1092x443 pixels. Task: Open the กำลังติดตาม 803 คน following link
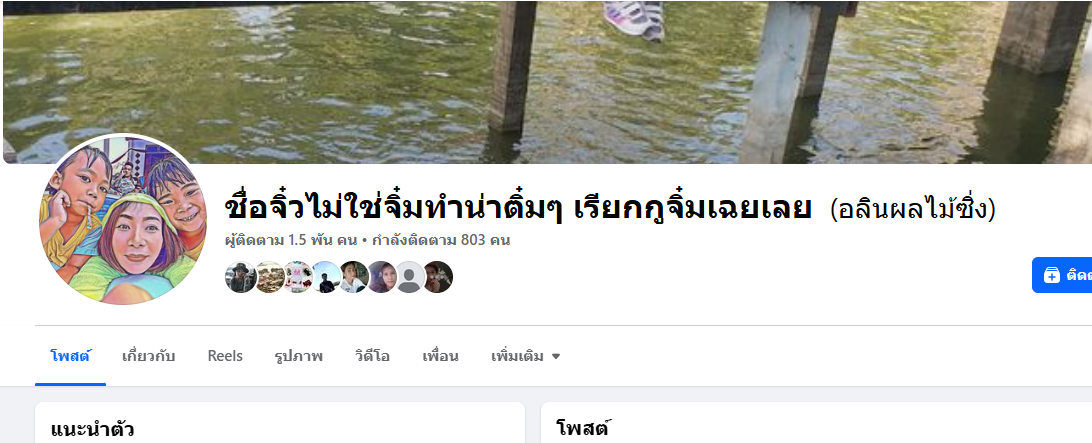pyautogui.click(x=442, y=241)
